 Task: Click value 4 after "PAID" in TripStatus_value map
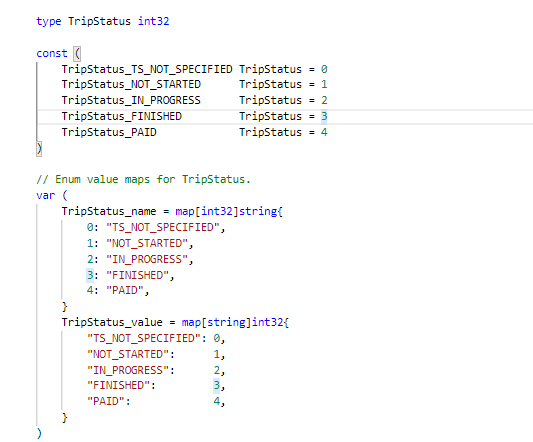(217, 401)
